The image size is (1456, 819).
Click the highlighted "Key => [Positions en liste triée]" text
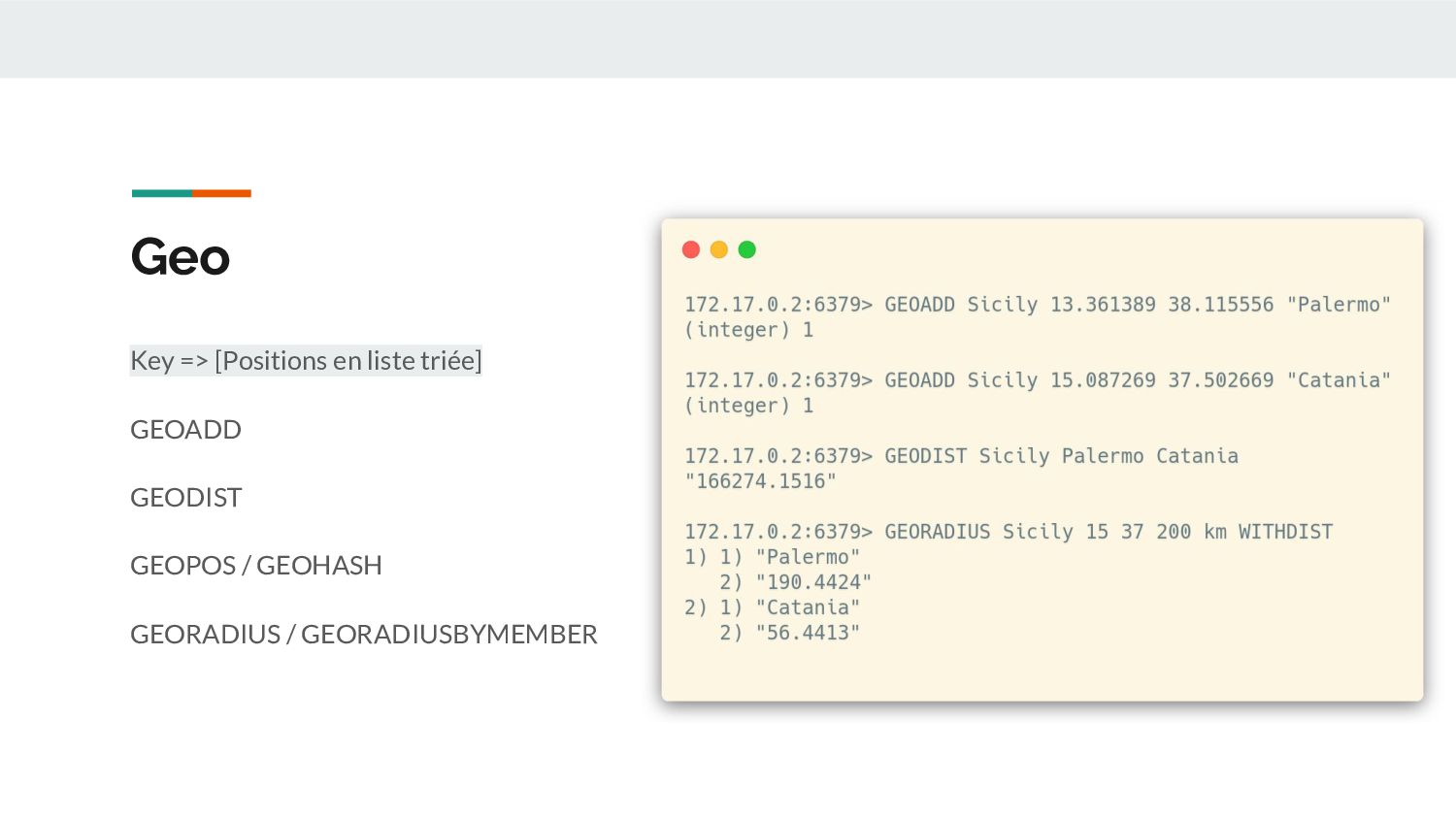306,361
